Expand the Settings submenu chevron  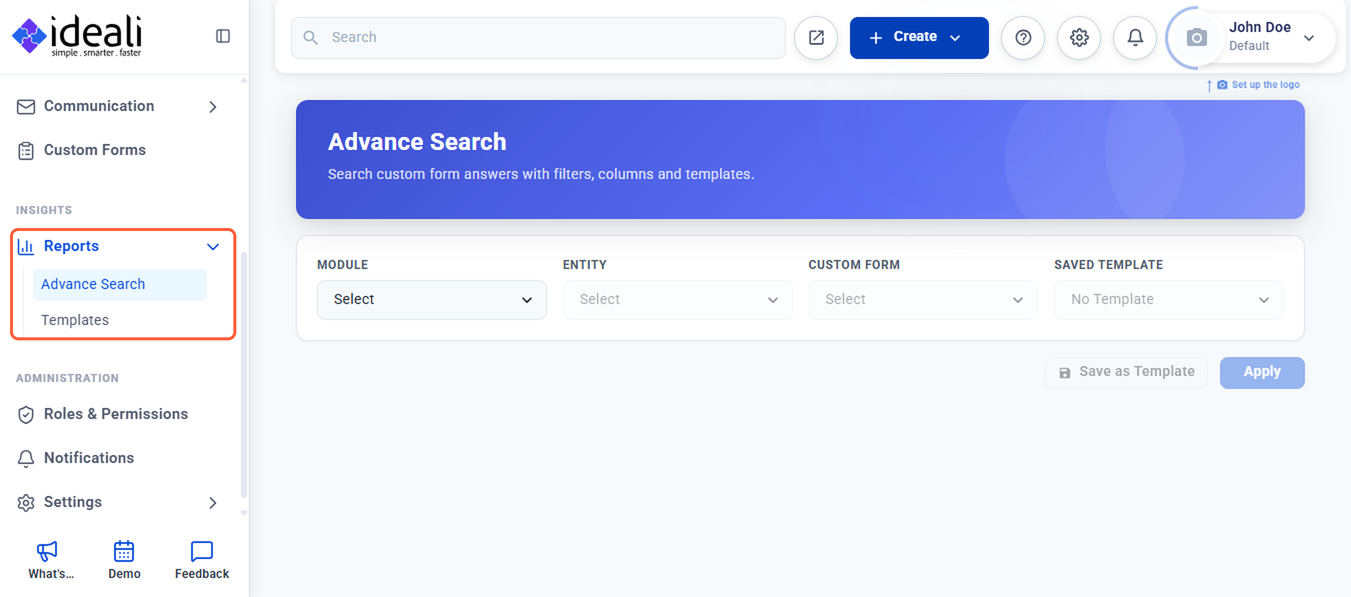213,502
